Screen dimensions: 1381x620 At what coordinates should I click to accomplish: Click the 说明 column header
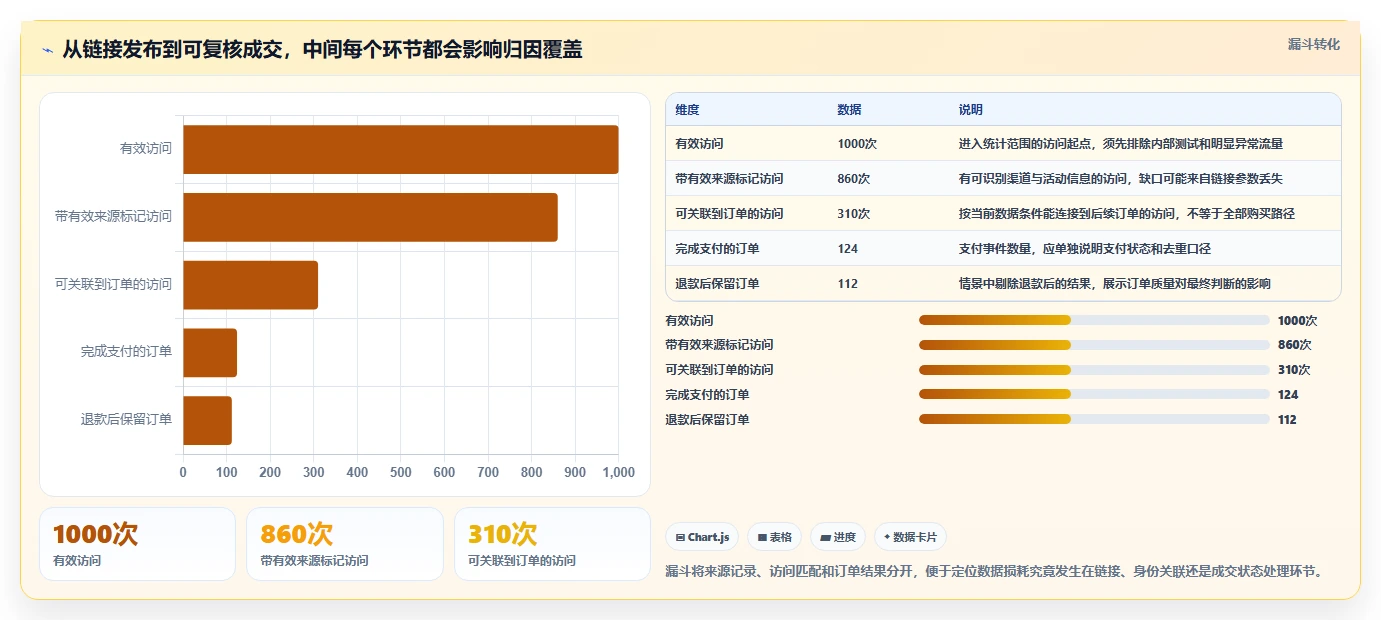pyautogui.click(x=971, y=110)
